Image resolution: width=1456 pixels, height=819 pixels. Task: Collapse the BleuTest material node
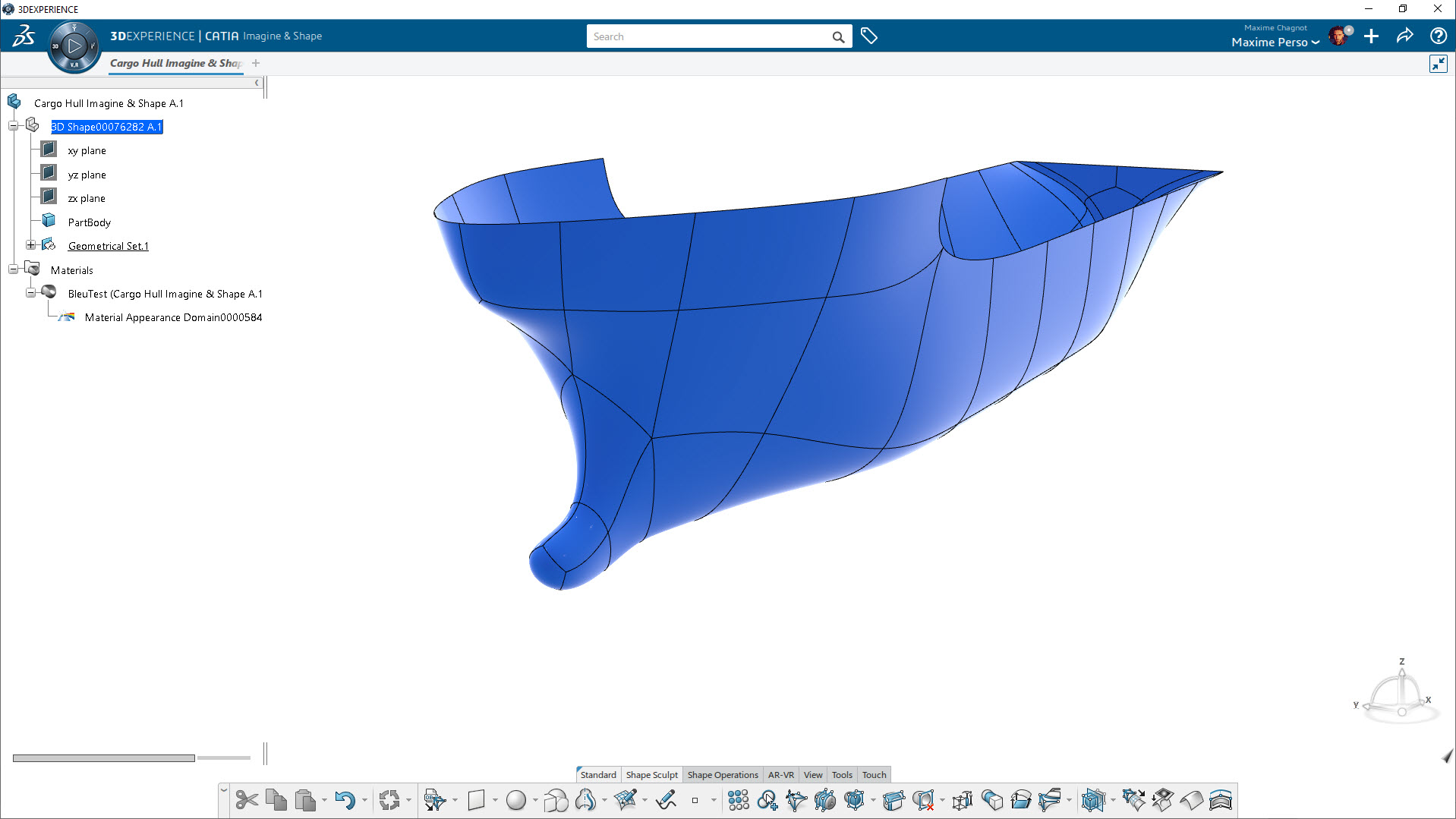click(x=30, y=293)
